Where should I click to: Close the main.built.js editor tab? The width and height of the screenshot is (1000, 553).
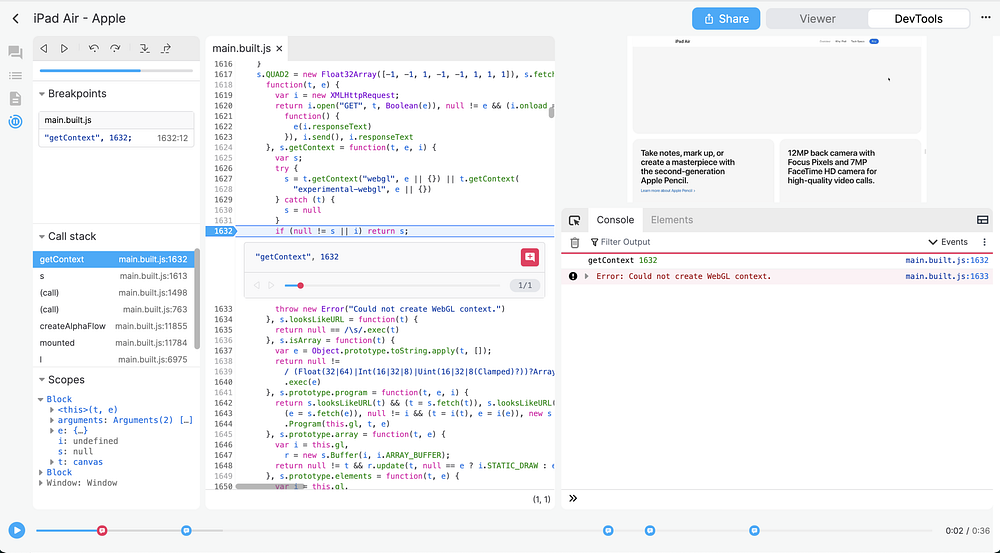(x=279, y=48)
